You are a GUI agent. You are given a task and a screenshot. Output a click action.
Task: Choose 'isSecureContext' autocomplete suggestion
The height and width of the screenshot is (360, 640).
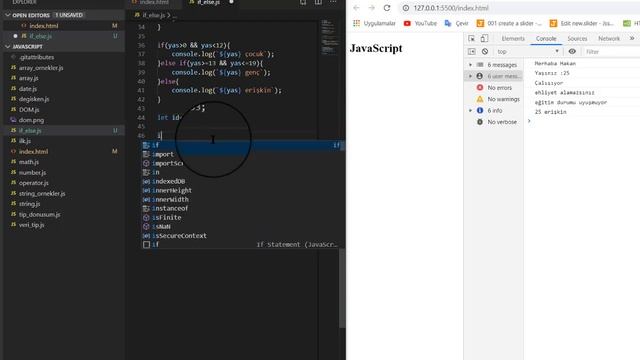coord(243,236)
